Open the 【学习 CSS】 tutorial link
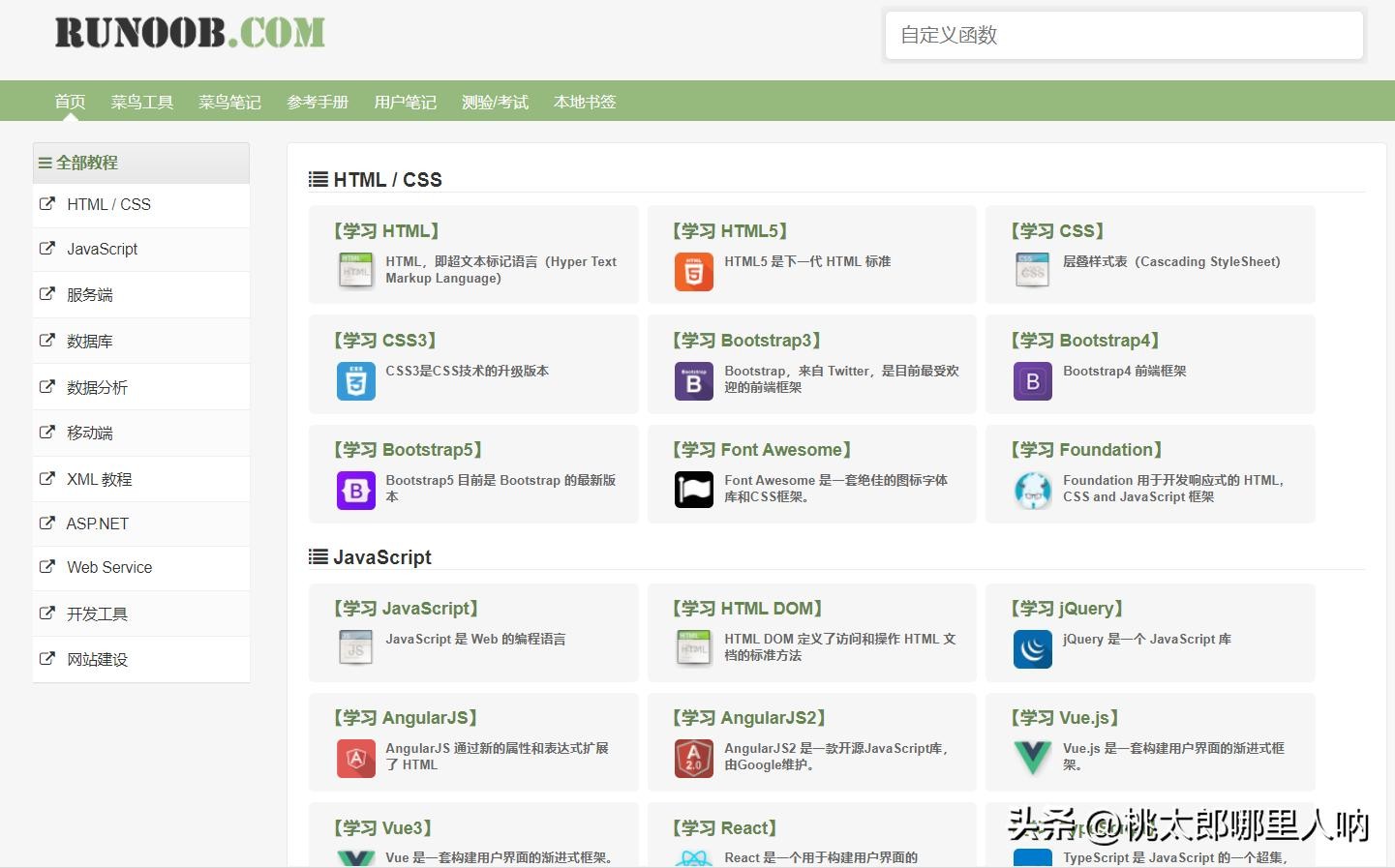The width and height of the screenshot is (1395, 868). pyautogui.click(x=1057, y=231)
